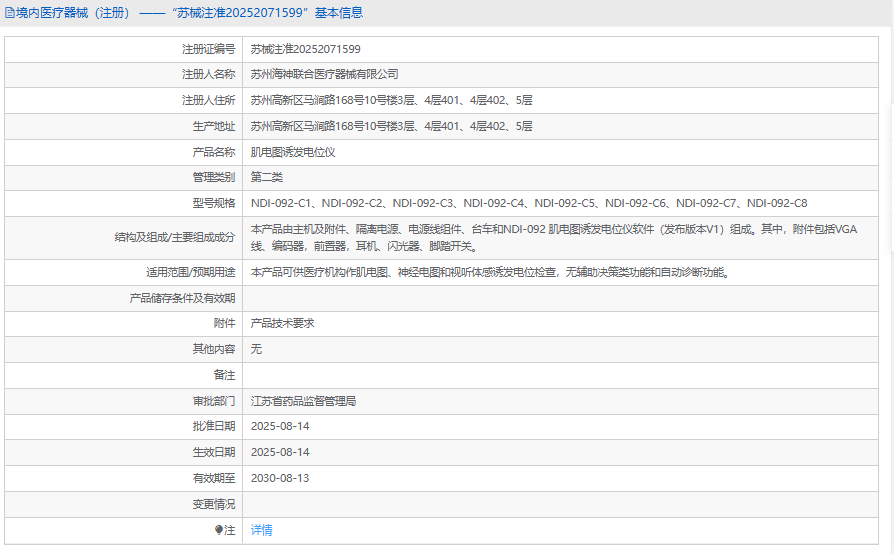The height and width of the screenshot is (554, 894).
Task: Click approving department 江苏省药品监督管理局
Action: tap(303, 401)
